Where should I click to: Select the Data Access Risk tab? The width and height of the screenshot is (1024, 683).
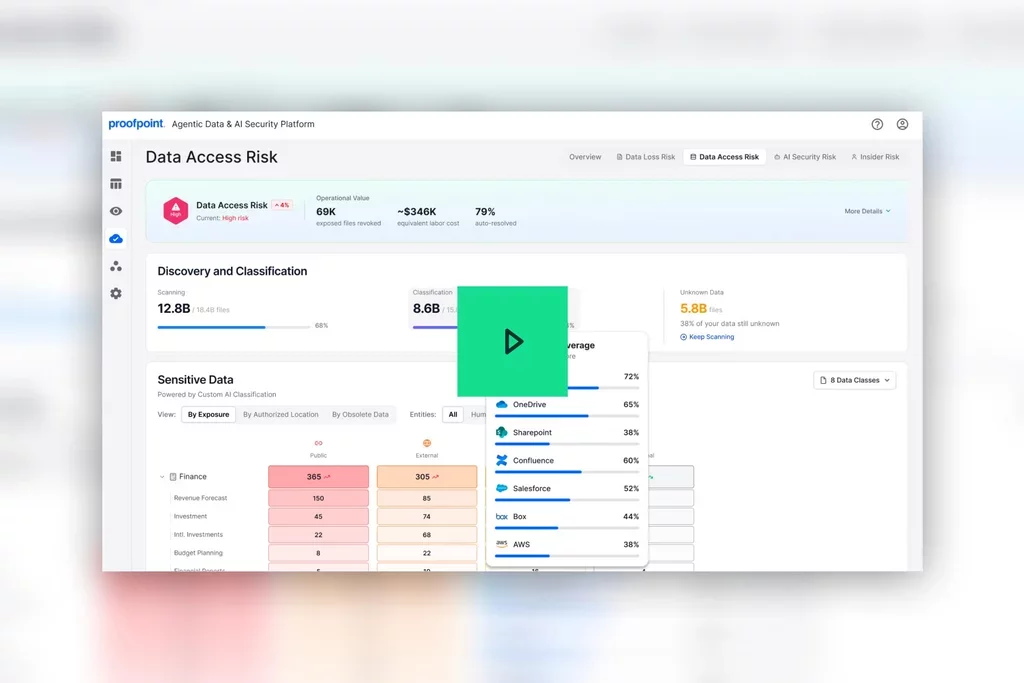tap(724, 157)
